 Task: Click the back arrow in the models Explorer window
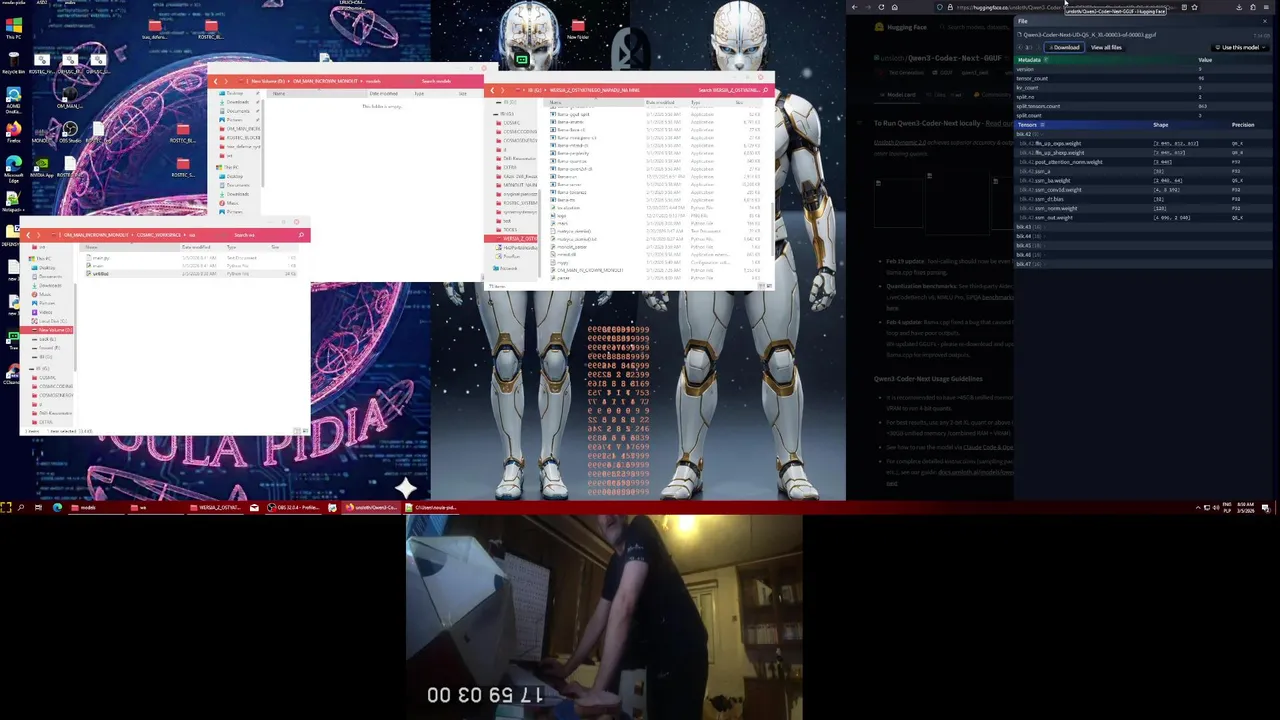[x=215, y=81]
